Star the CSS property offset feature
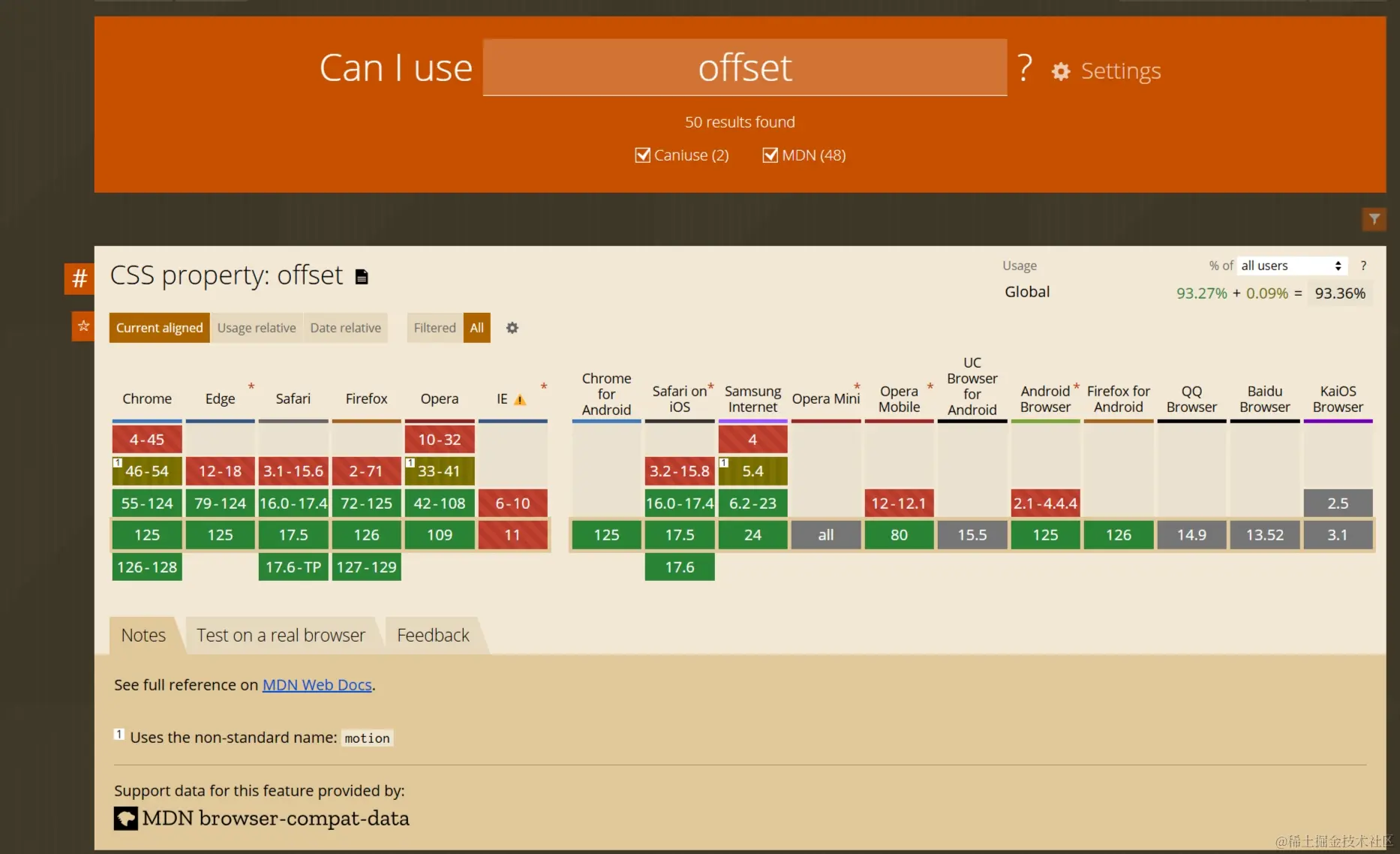 [83, 326]
